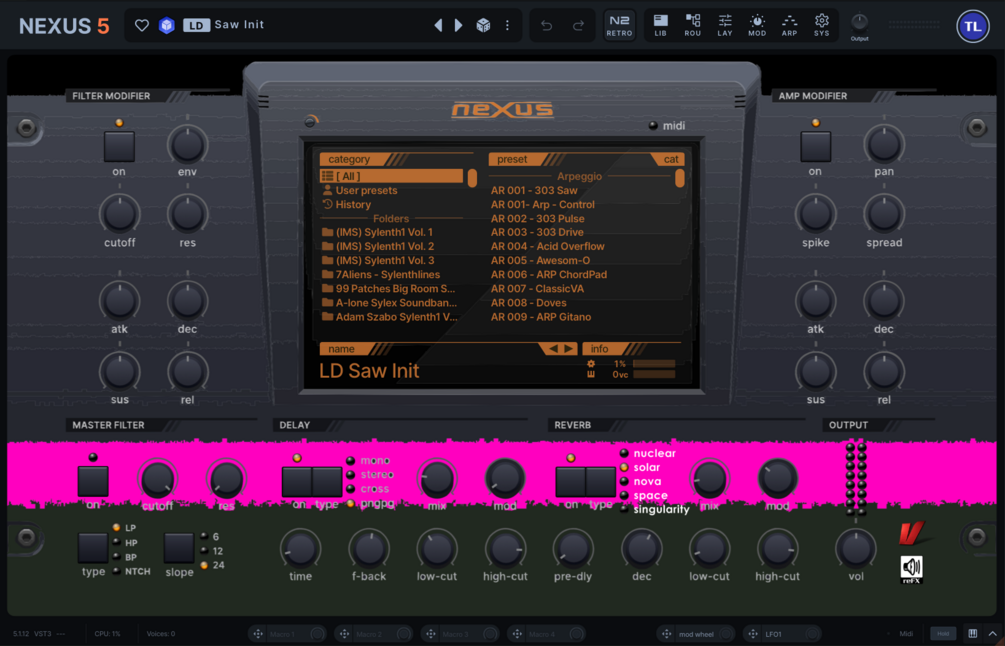
Task: Go to next preset arrow in top bar
Action: click(x=458, y=25)
